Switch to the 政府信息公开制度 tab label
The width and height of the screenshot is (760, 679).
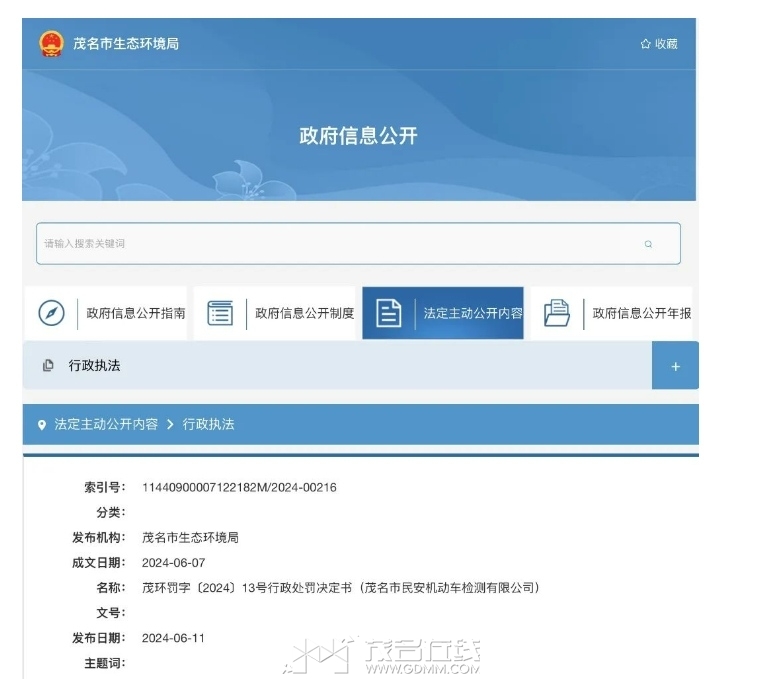click(x=304, y=313)
